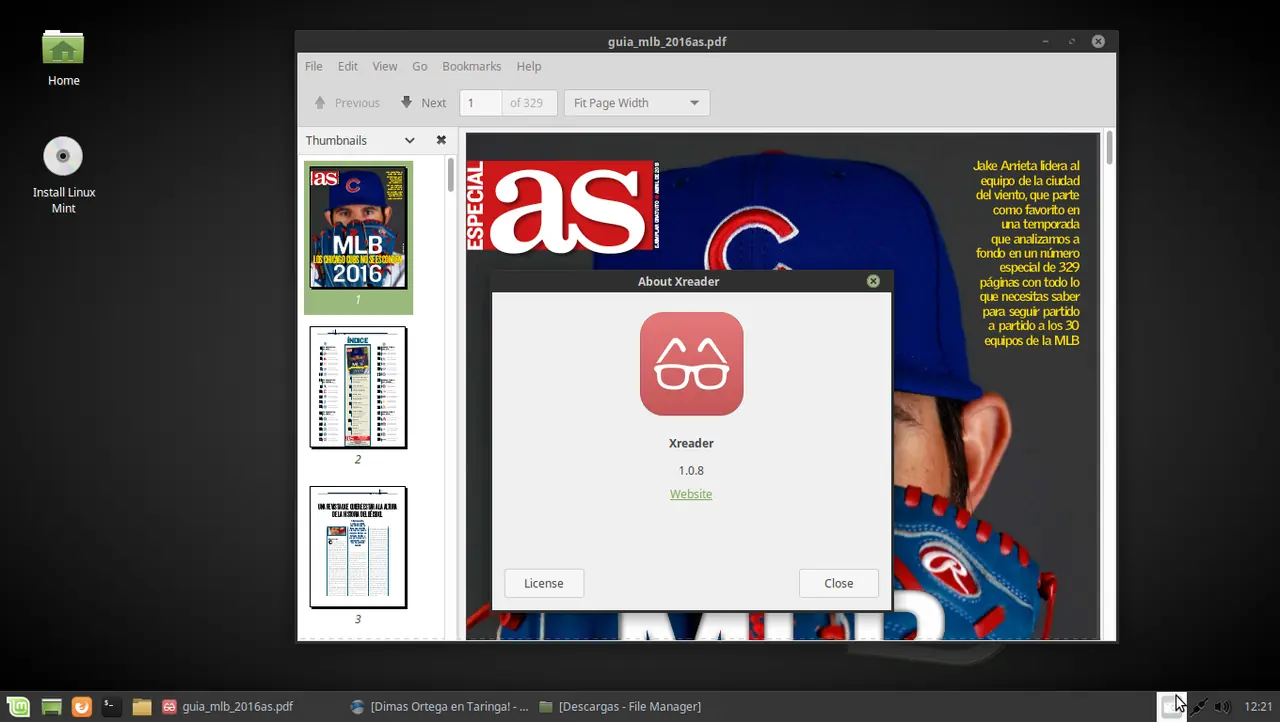
Task: Launch Install Linux Mint from the desktop
Action: click(x=63, y=156)
